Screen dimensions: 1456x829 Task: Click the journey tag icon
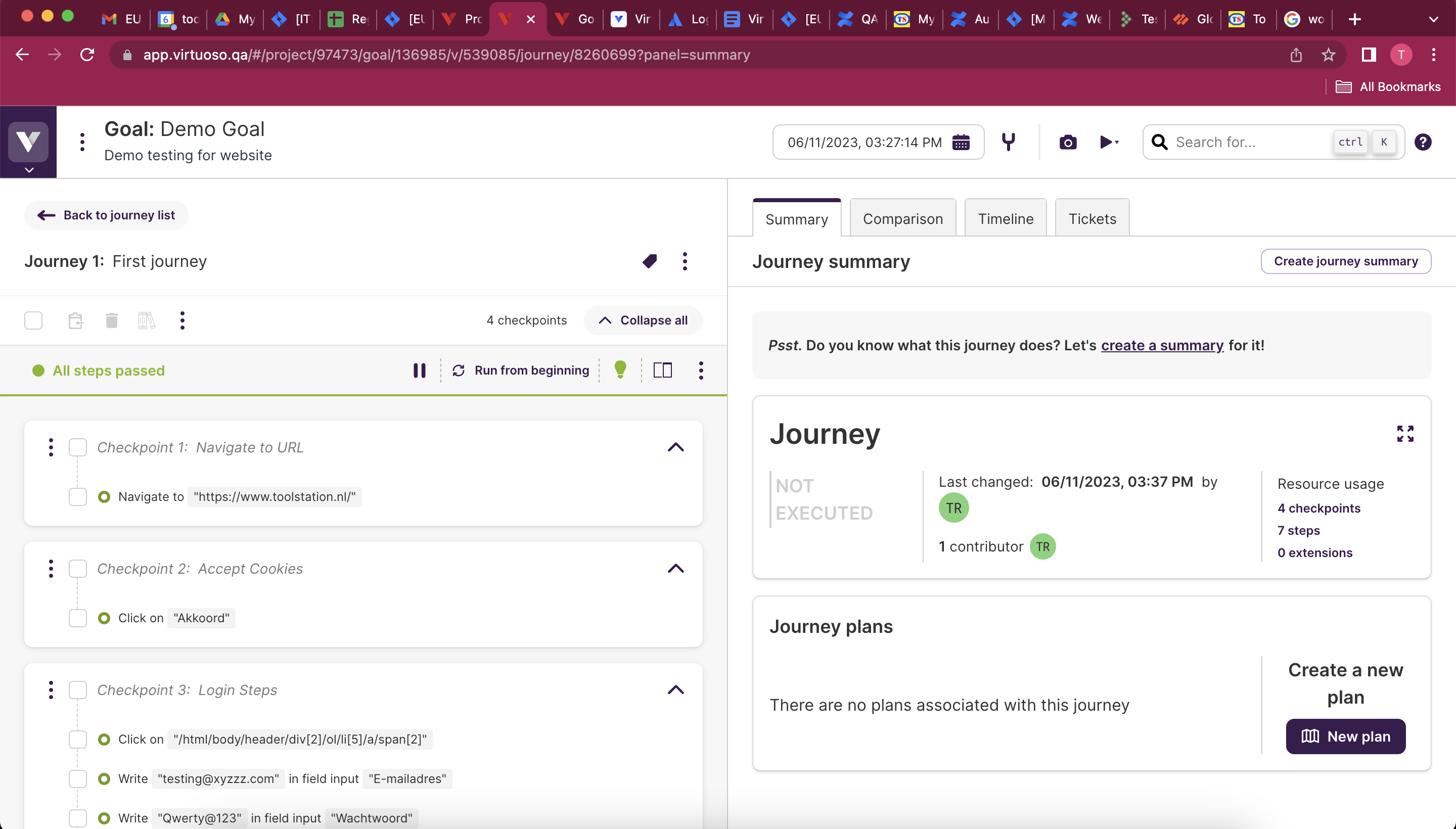pyautogui.click(x=650, y=261)
